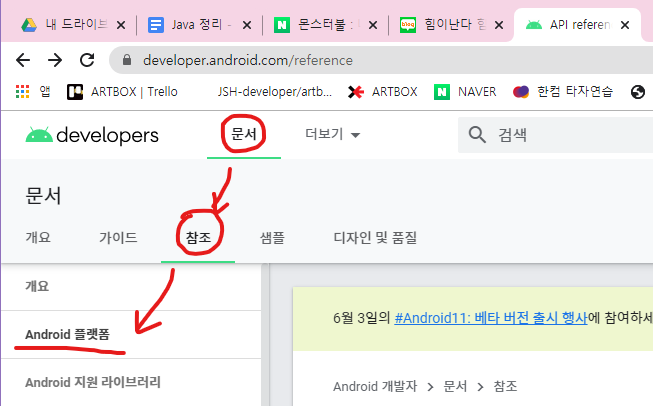Viewport: 653px width, 406px height.
Task: Click the Android developers logo
Action: coord(92,135)
